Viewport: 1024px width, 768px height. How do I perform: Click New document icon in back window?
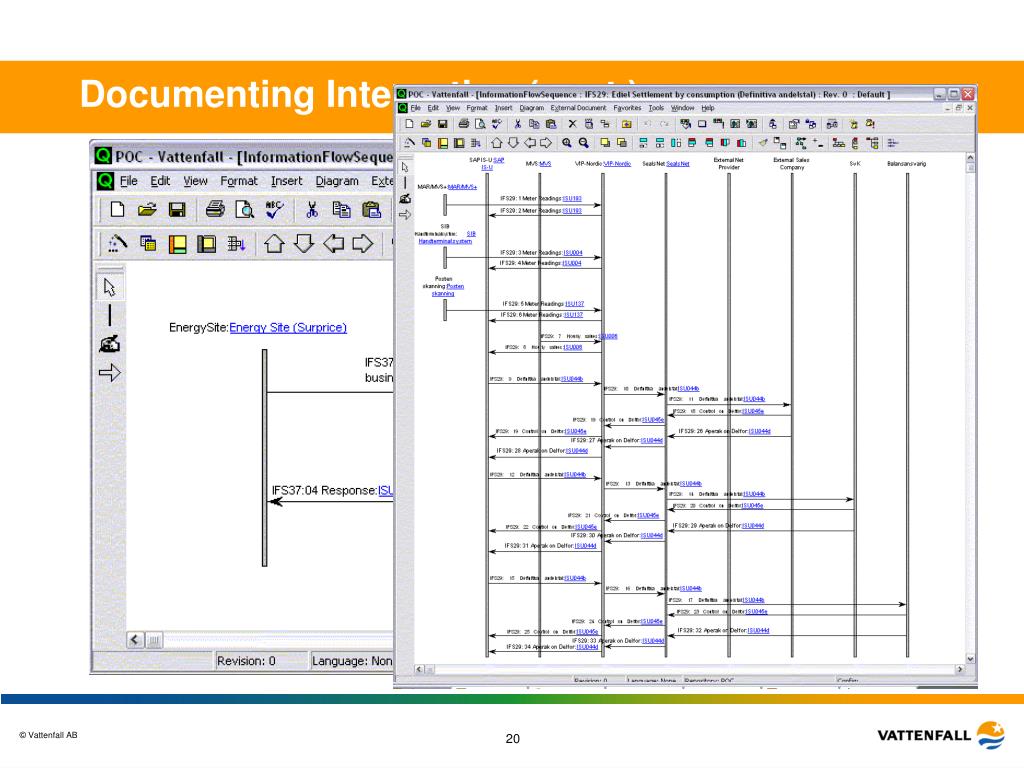[x=118, y=209]
